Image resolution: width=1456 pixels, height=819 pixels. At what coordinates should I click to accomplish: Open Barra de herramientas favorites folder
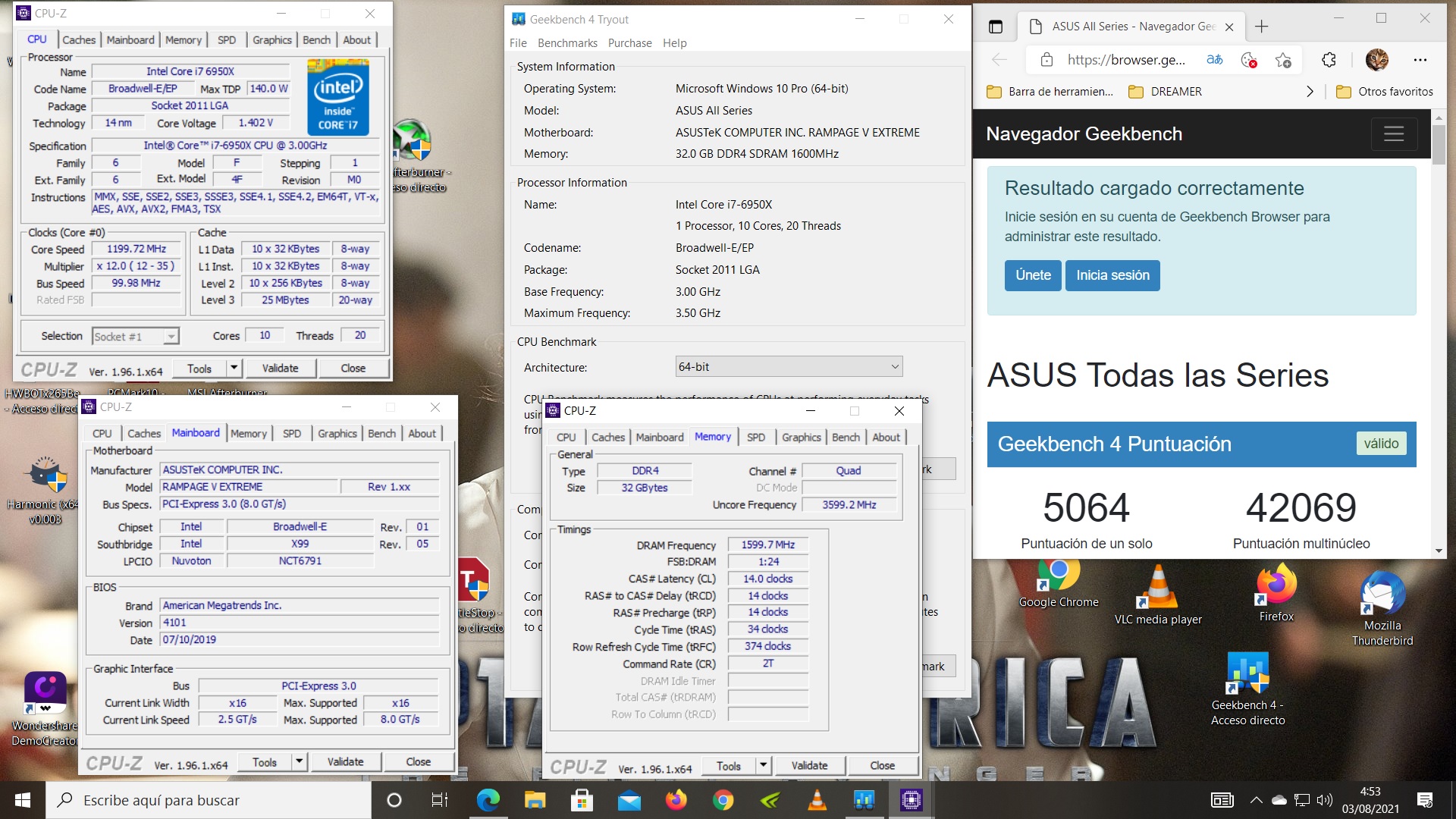tap(1050, 92)
